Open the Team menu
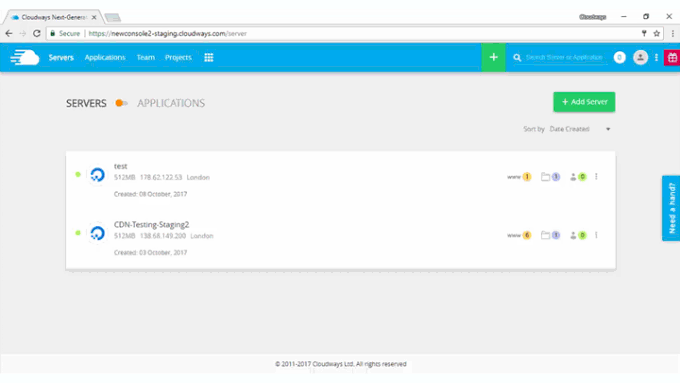 (146, 57)
